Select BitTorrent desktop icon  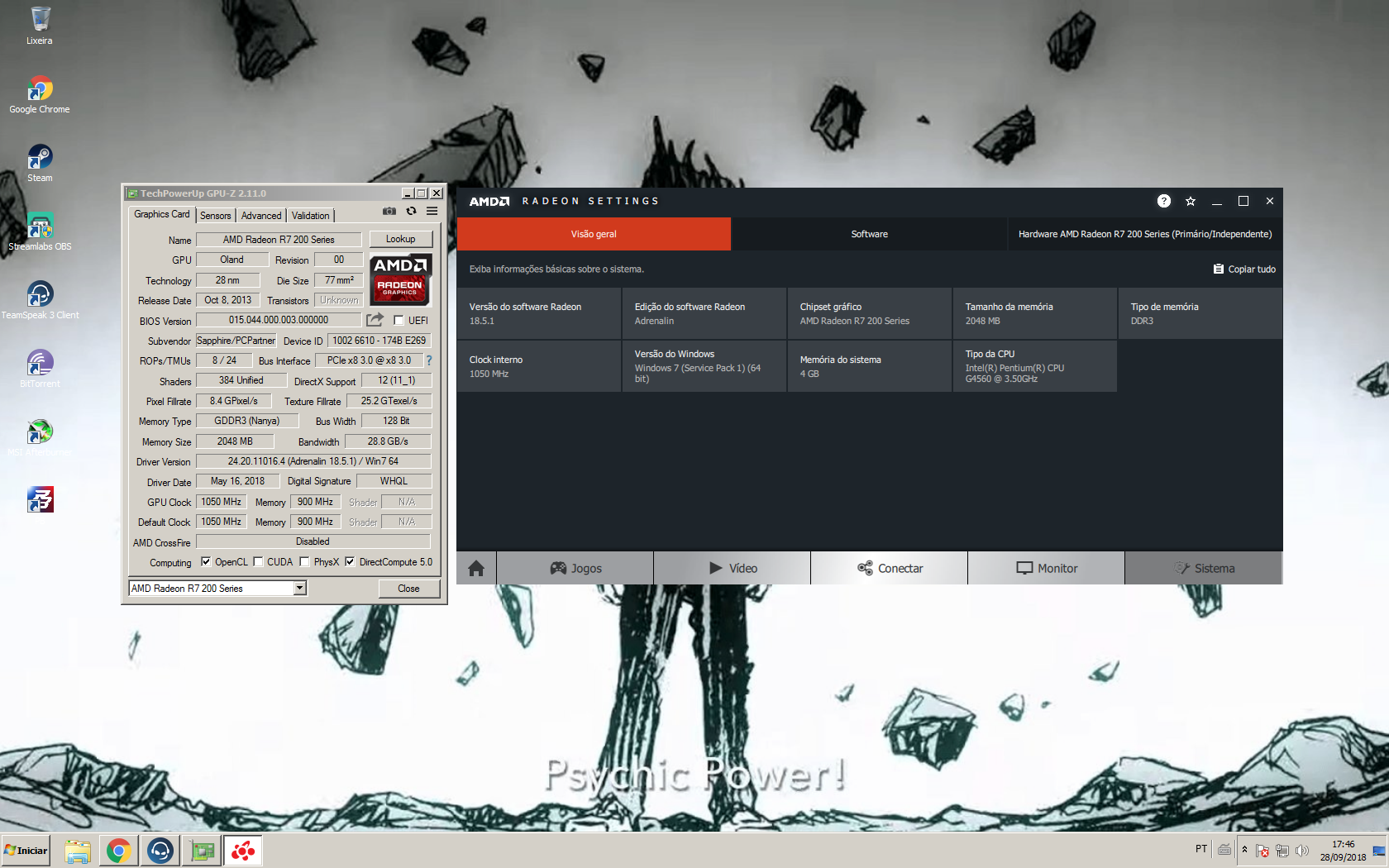coord(40,369)
